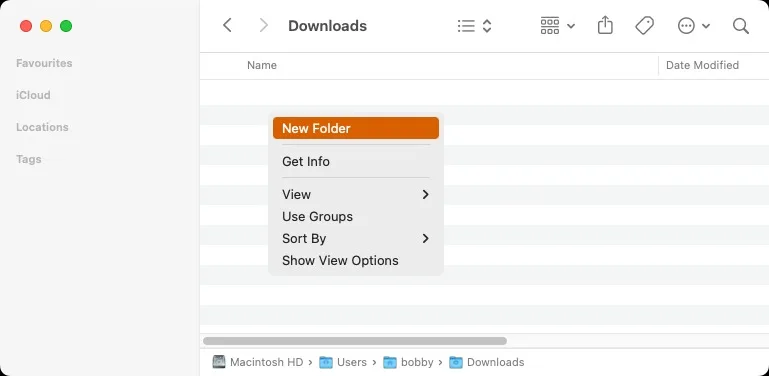The width and height of the screenshot is (769, 376).
Task: Open bobby home folder in path bar
Action: coord(409,362)
